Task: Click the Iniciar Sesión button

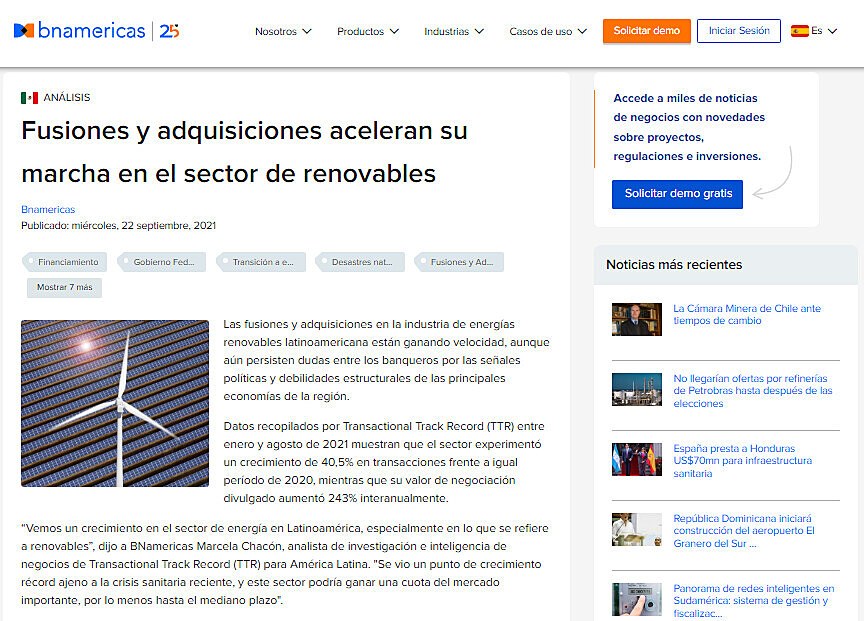Action: pos(738,31)
